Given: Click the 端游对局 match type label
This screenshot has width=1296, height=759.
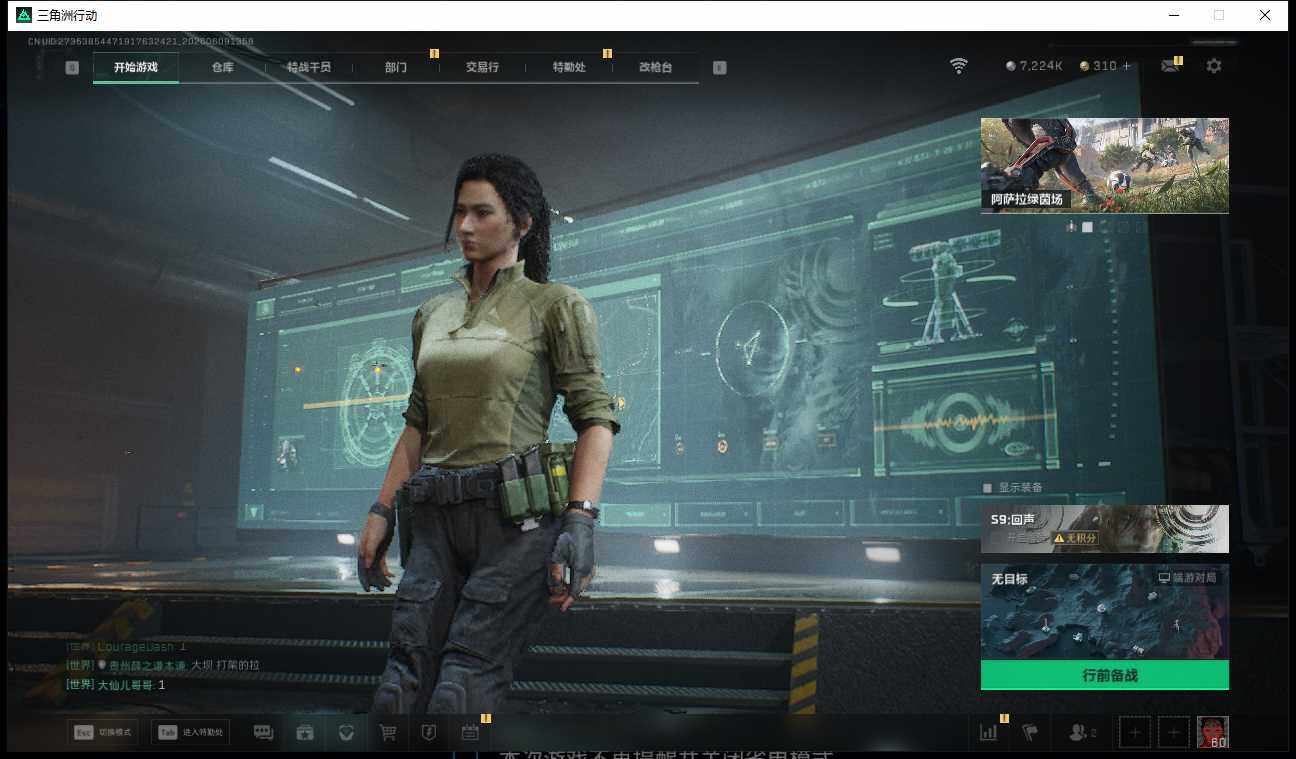Looking at the screenshot, I should [1187, 578].
